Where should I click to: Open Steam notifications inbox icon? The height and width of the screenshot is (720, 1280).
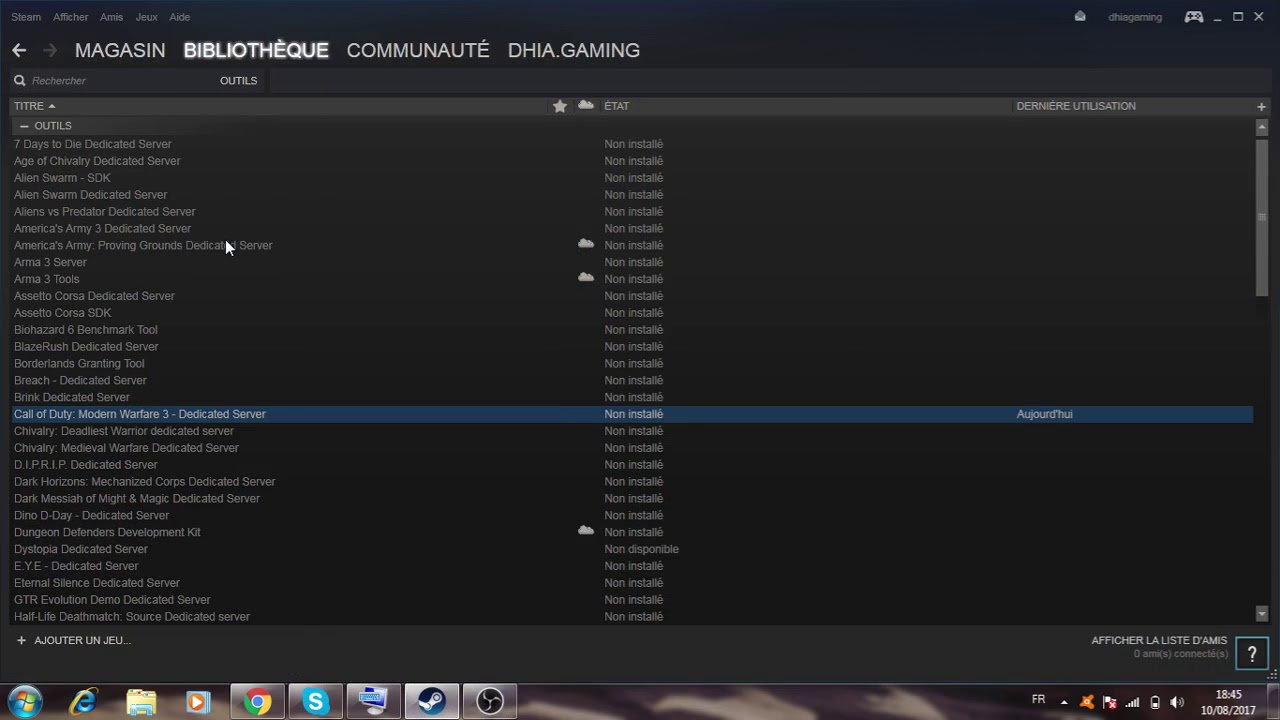pos(1080,16)
